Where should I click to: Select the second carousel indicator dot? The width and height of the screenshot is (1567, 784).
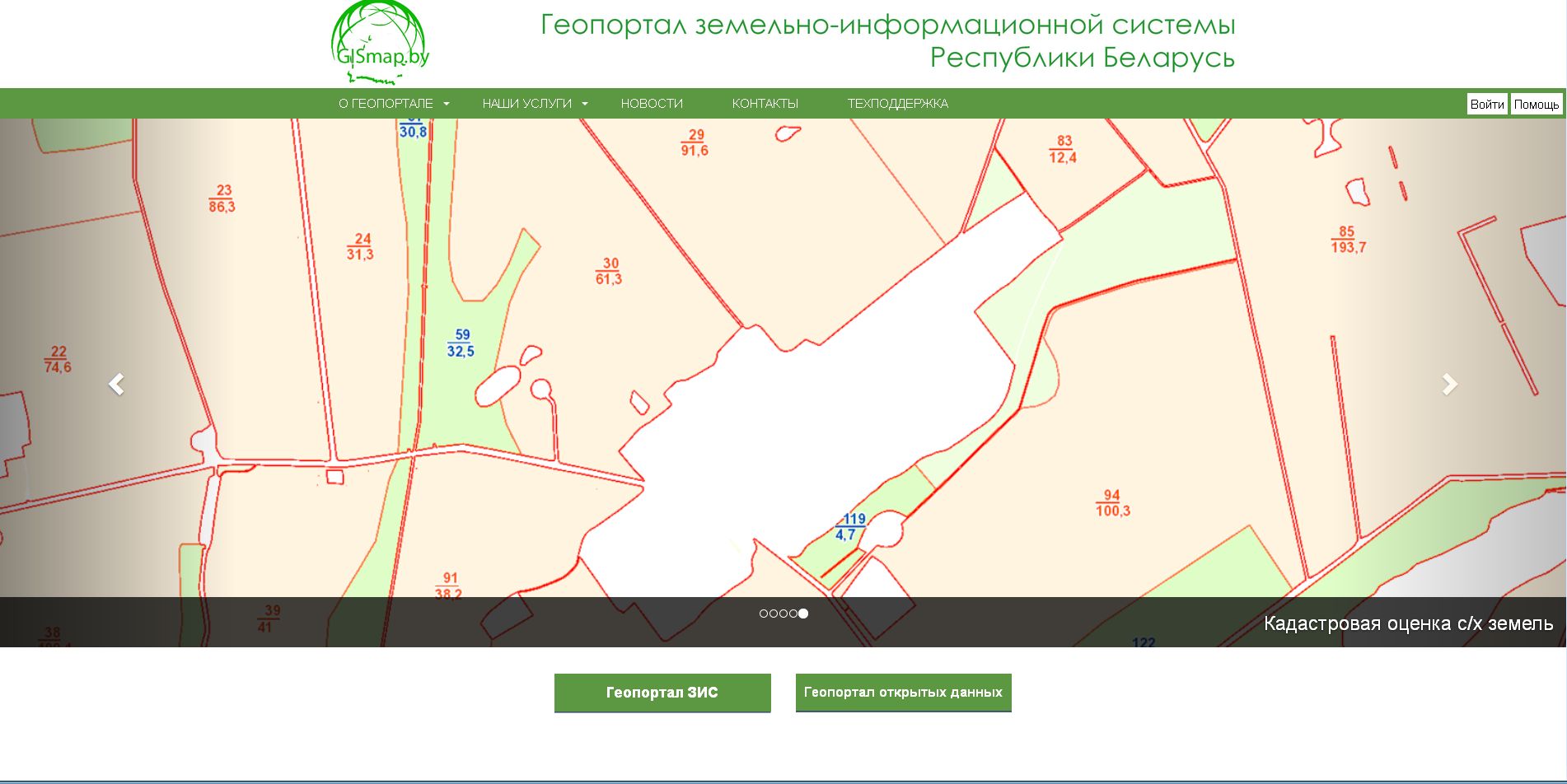(x=774, y=614)
